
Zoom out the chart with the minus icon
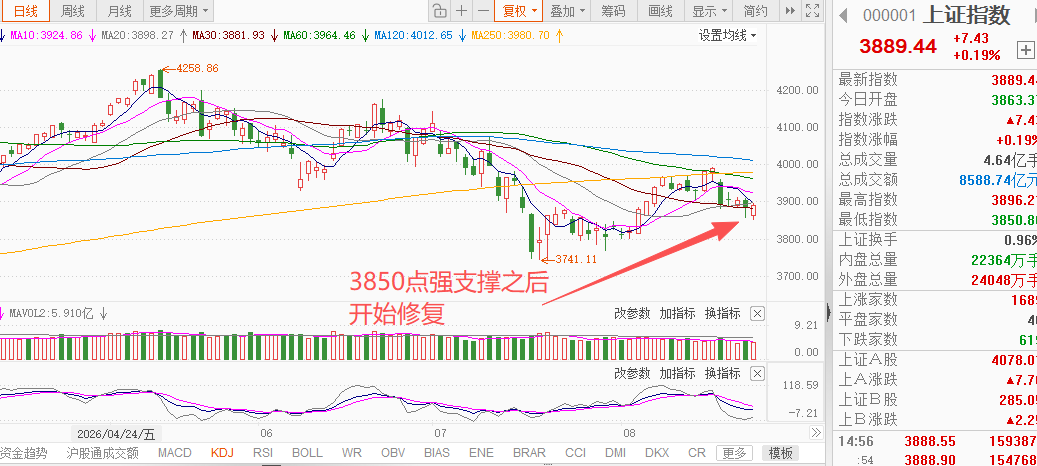(x=483, y=11)
